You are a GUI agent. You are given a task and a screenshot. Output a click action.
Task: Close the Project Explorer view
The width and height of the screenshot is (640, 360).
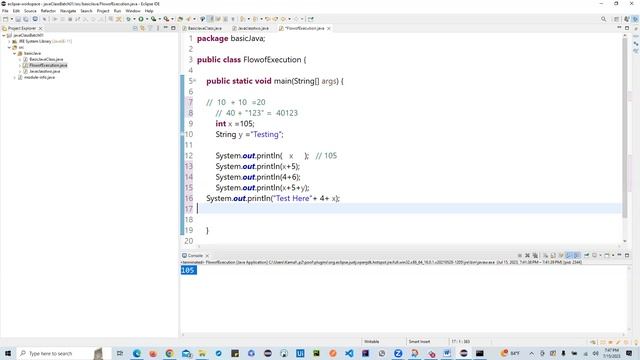40,29
